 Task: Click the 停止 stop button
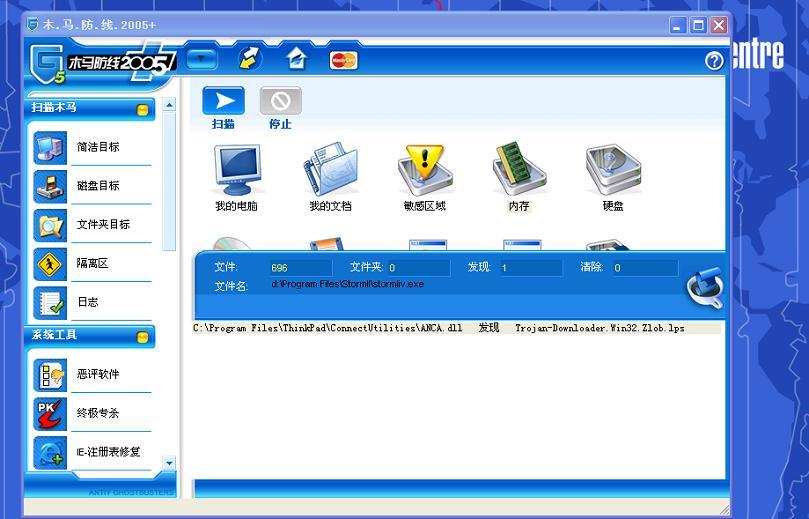point(281,101)
